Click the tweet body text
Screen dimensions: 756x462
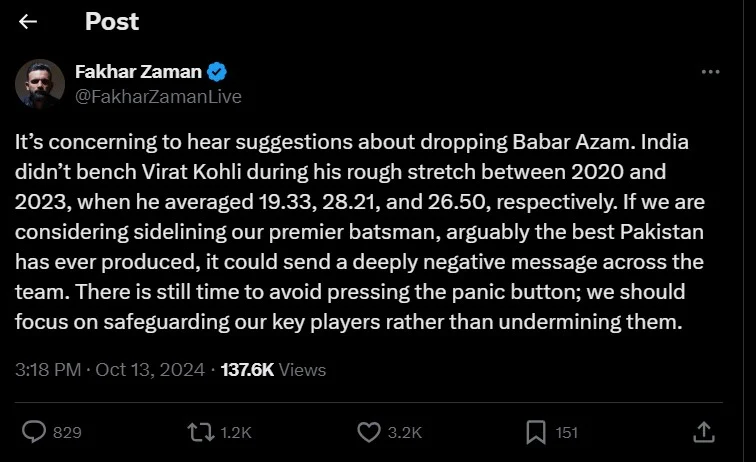point(360,236)
